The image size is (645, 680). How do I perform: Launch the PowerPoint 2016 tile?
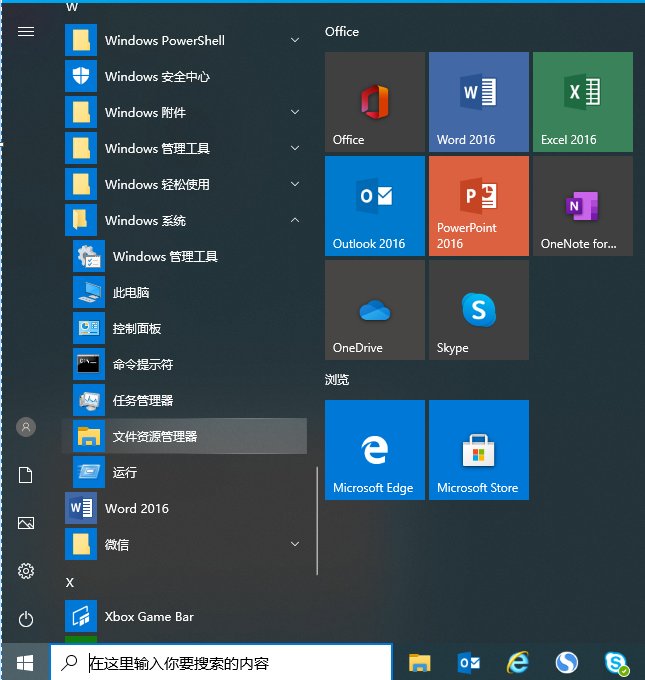tap(478, 205)
